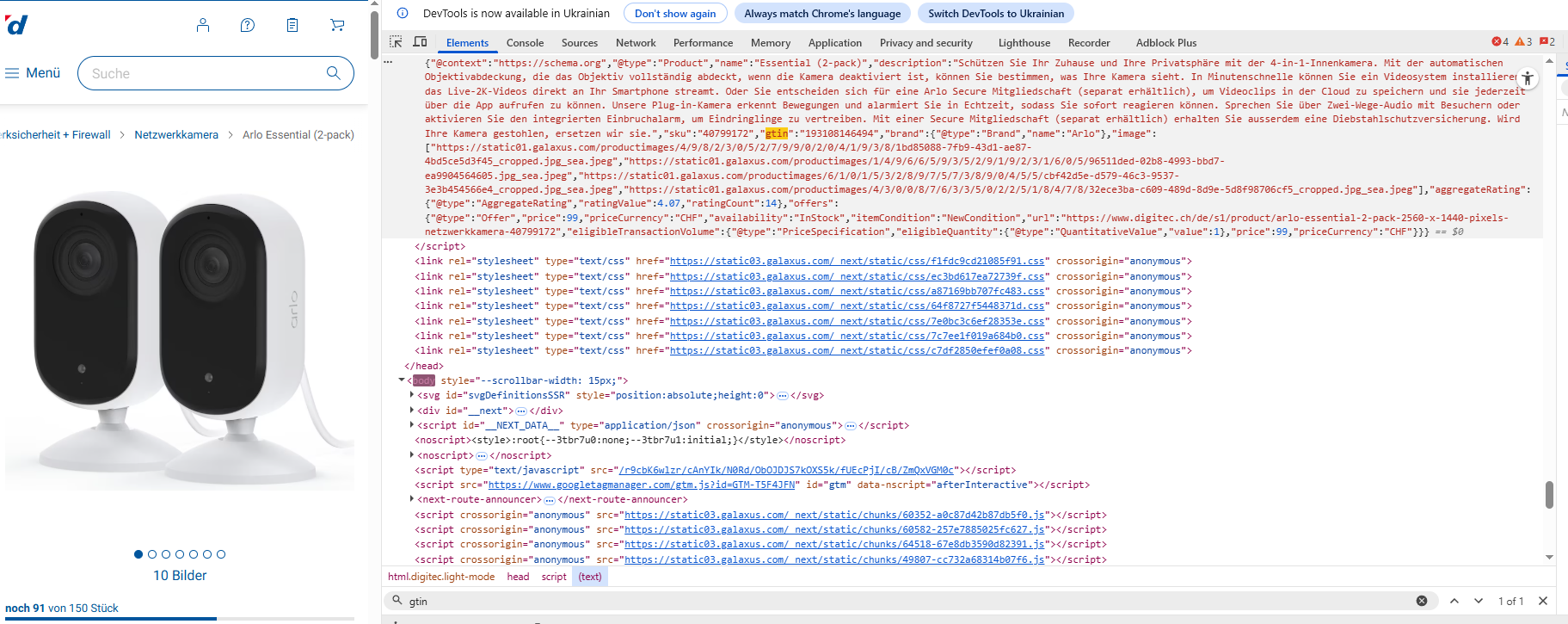The height and width of the screenshot is (624, 1568).
Task: Click the orange warnings count icon
Action: point(1523,41)
